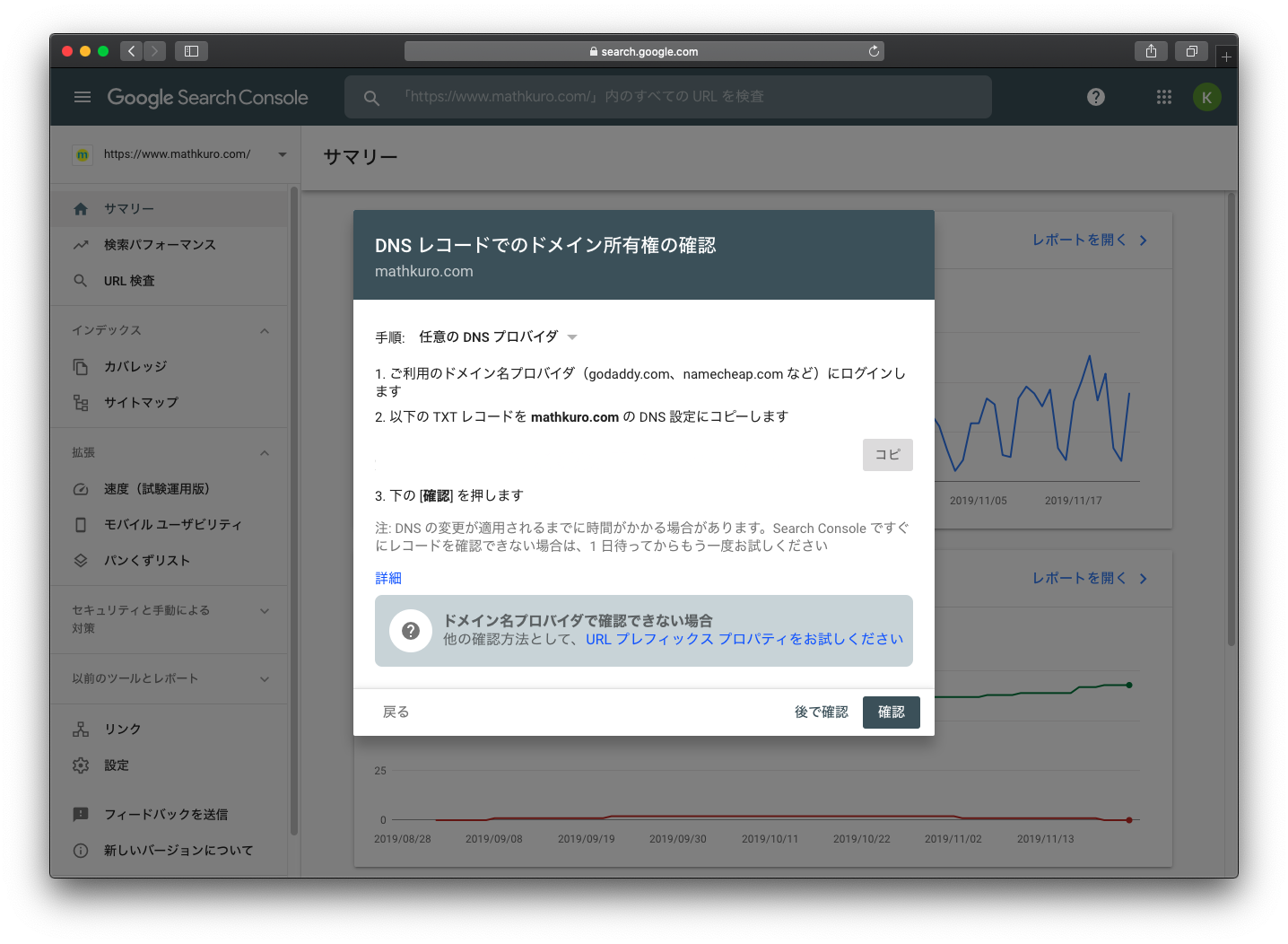Click the 設定 gear icon

click(x=81, y=765)
